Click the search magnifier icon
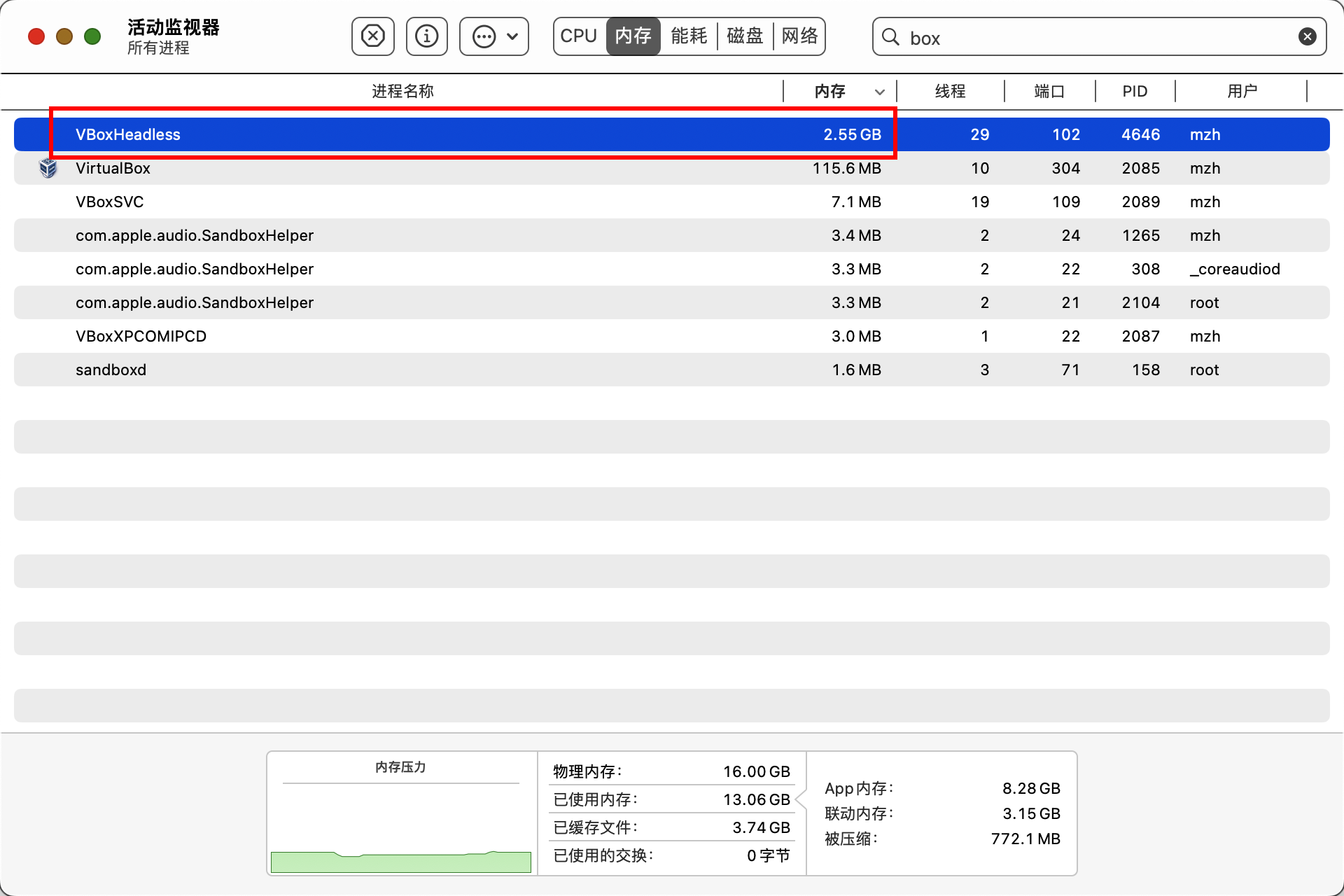Image resolution: width=1344 pixels, height=896 pixels. tap(890, 36)
